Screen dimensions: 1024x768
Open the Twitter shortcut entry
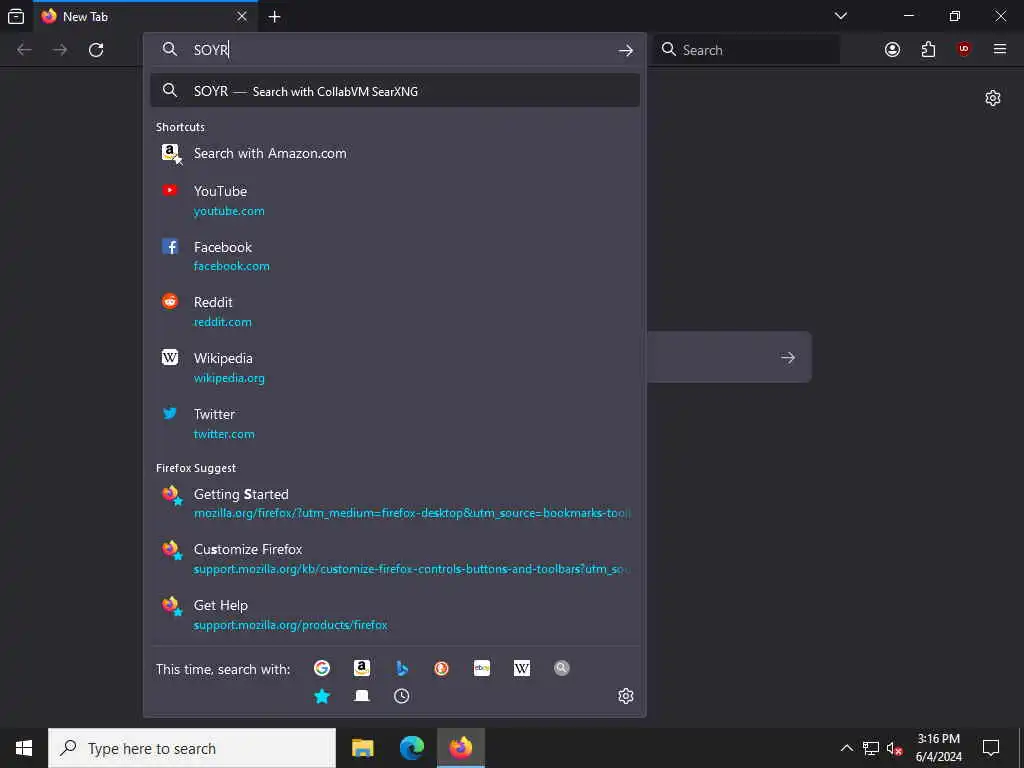click(x=395, y=424)
